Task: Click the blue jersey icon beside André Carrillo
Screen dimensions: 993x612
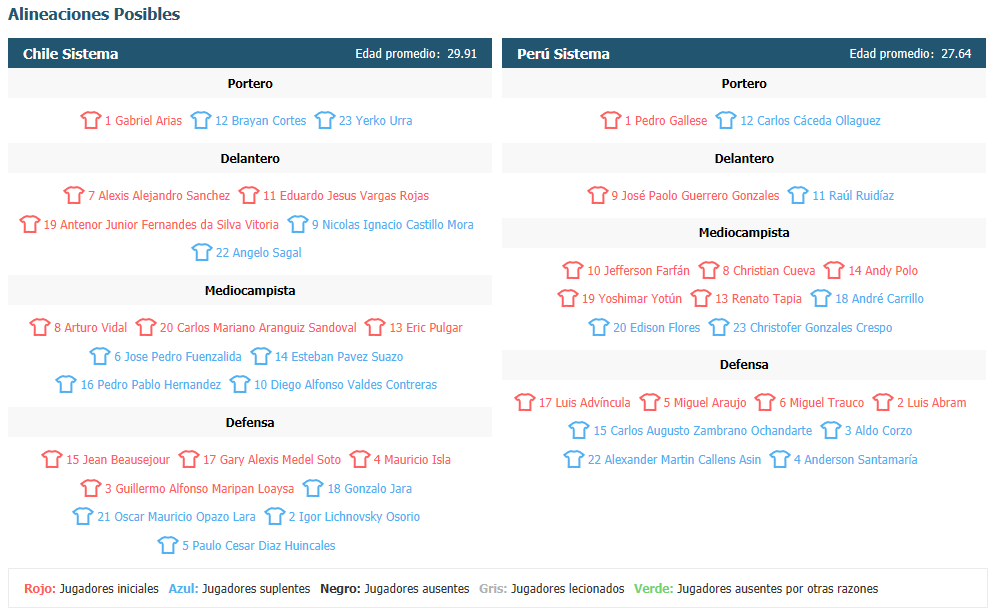Action: pos(821,298)
